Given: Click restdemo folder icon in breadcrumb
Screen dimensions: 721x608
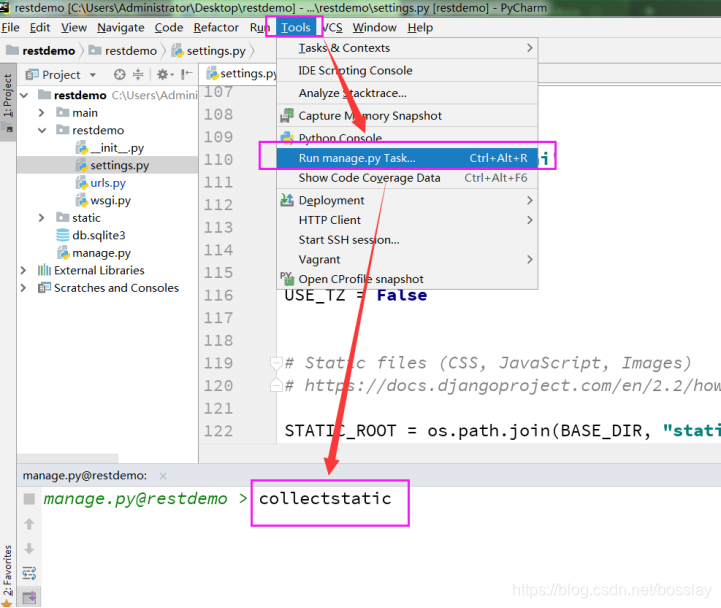Looking at the screenshot, I should tap(95, 51).
